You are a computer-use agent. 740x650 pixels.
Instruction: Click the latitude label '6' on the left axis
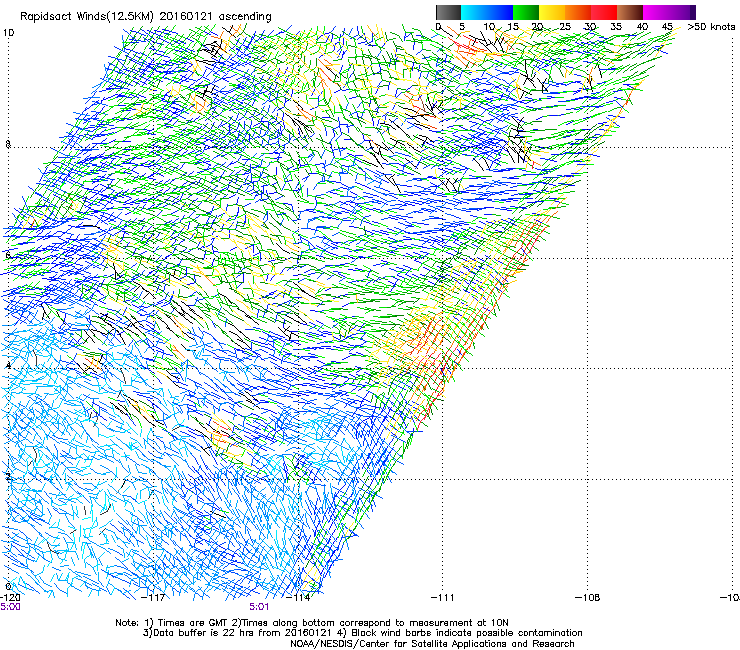[x=8, y=255]
